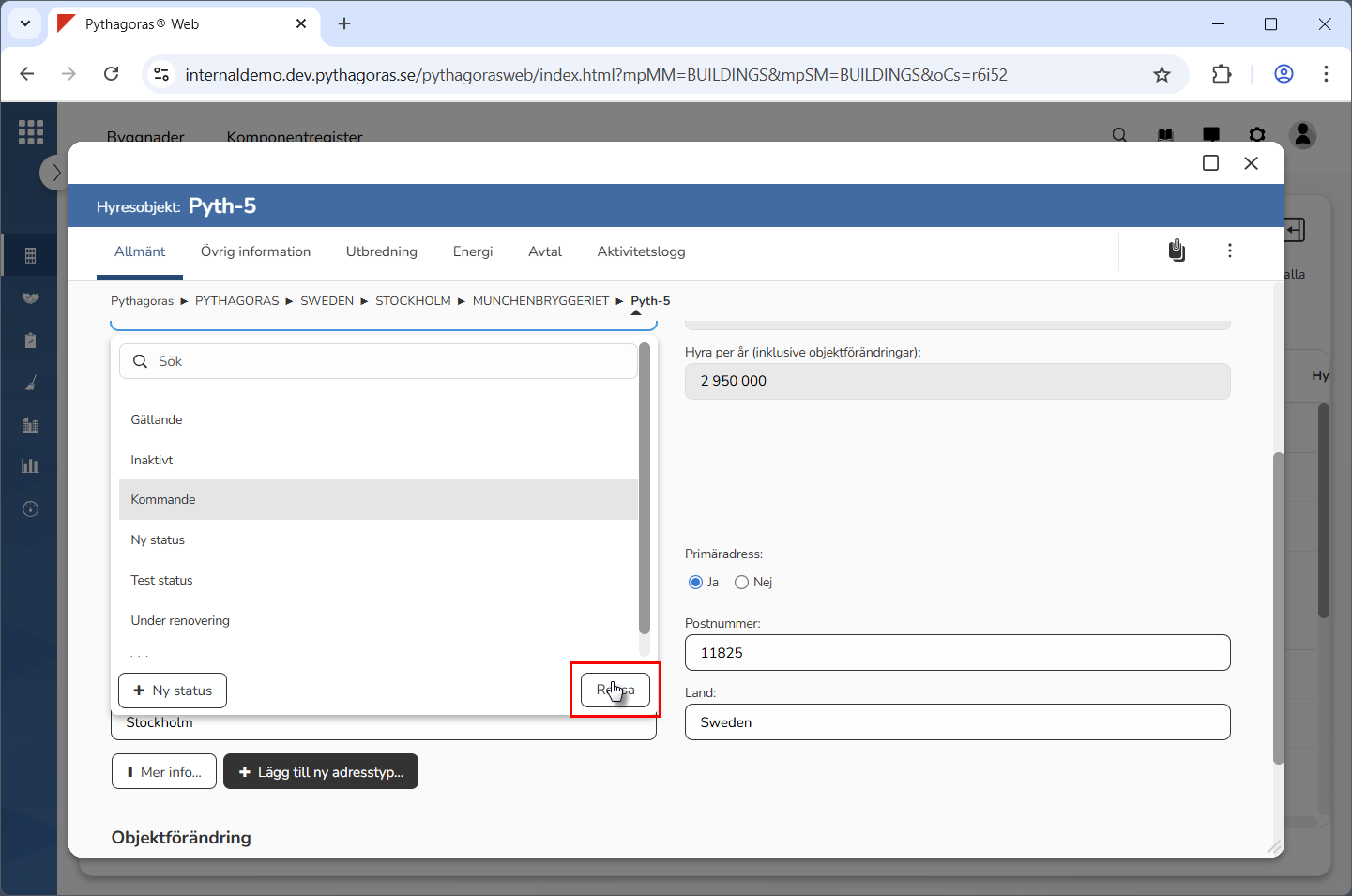Select 'Nej' for Primäradress

(x=742, y=583)
